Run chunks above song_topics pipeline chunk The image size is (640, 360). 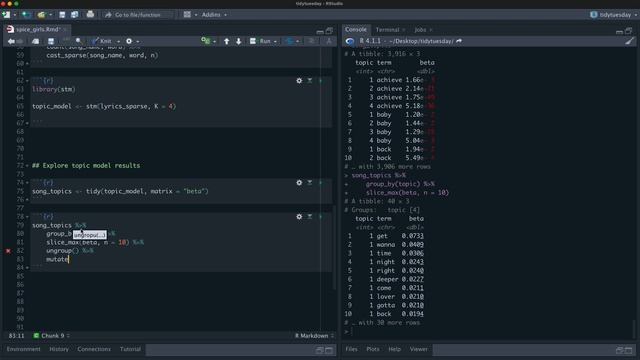(310, 217)
